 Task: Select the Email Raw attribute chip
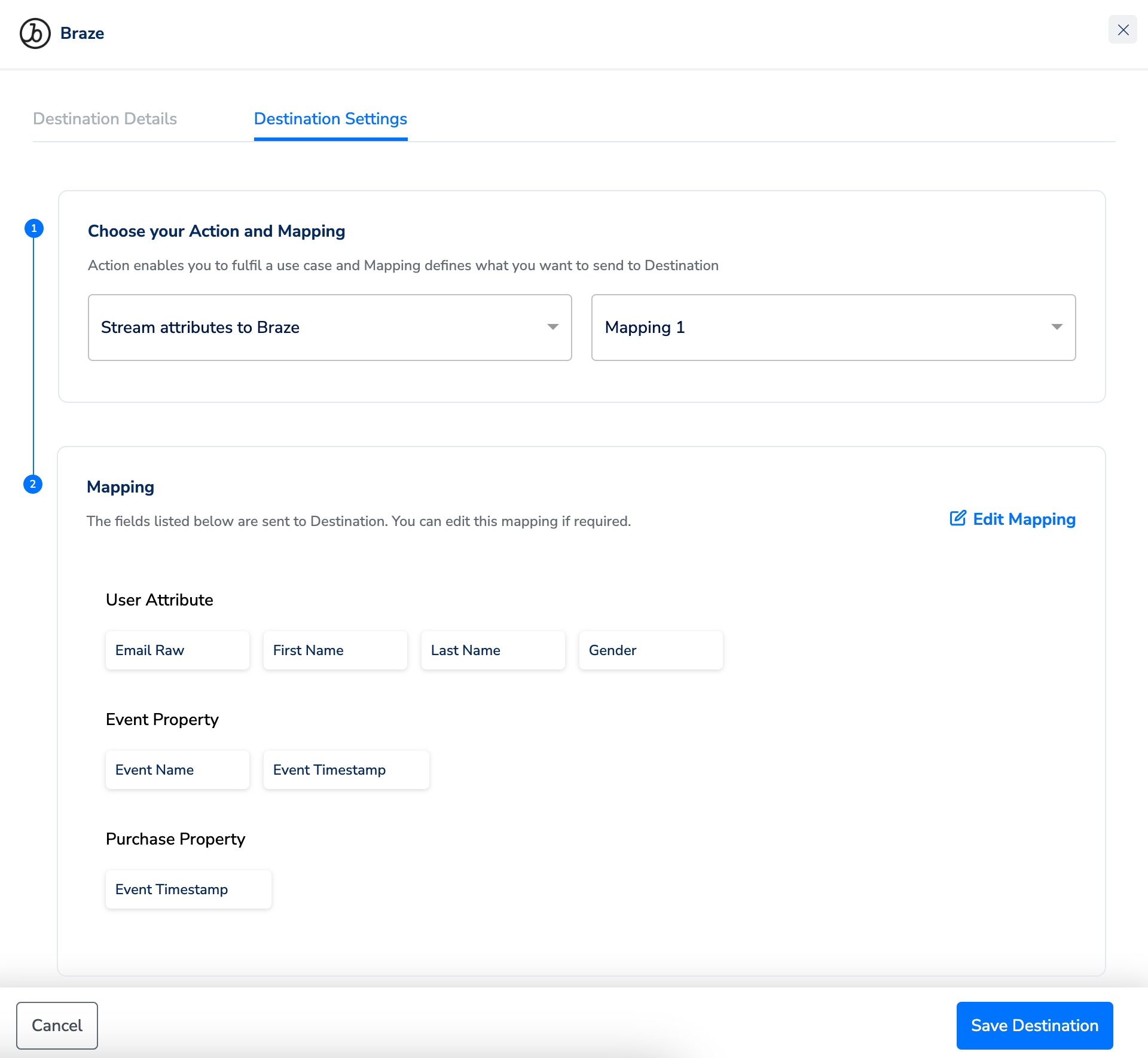click(177, 650)
